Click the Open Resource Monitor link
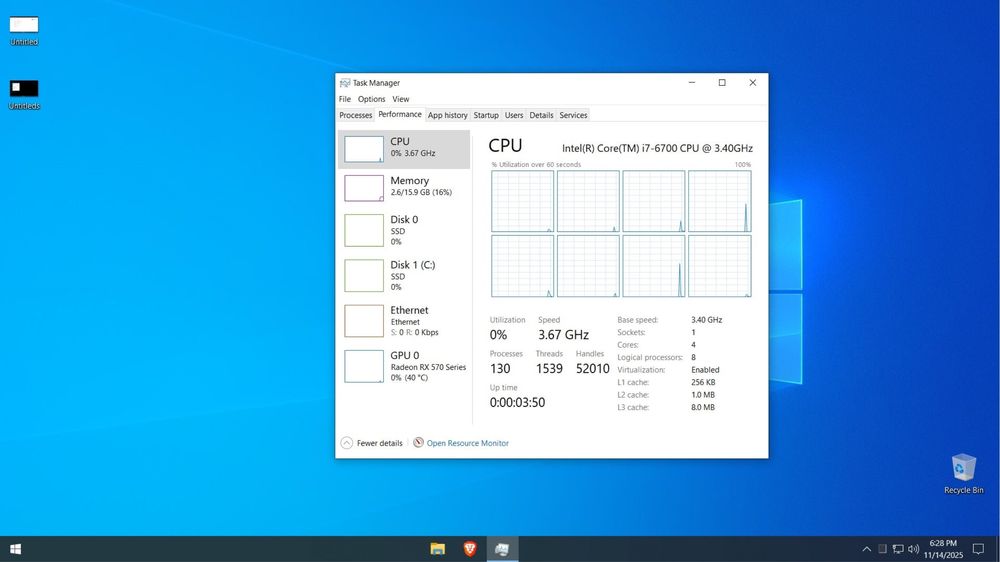Image resolution: width=1000 pixels, height=562 pixels. [x=467, y=443]
